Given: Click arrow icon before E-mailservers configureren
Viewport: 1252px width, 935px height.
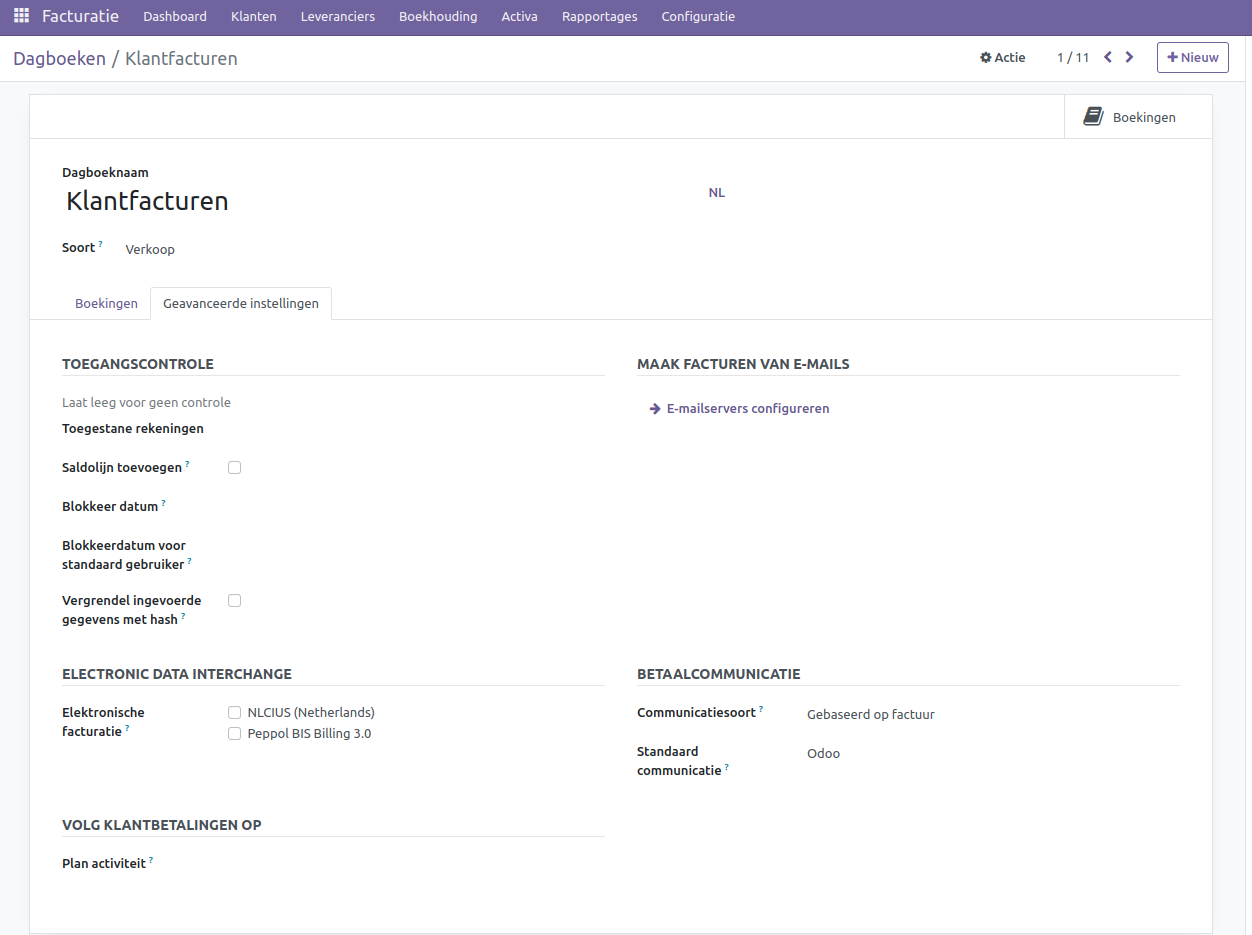Looking at the screenshot, I should (655, 408).
